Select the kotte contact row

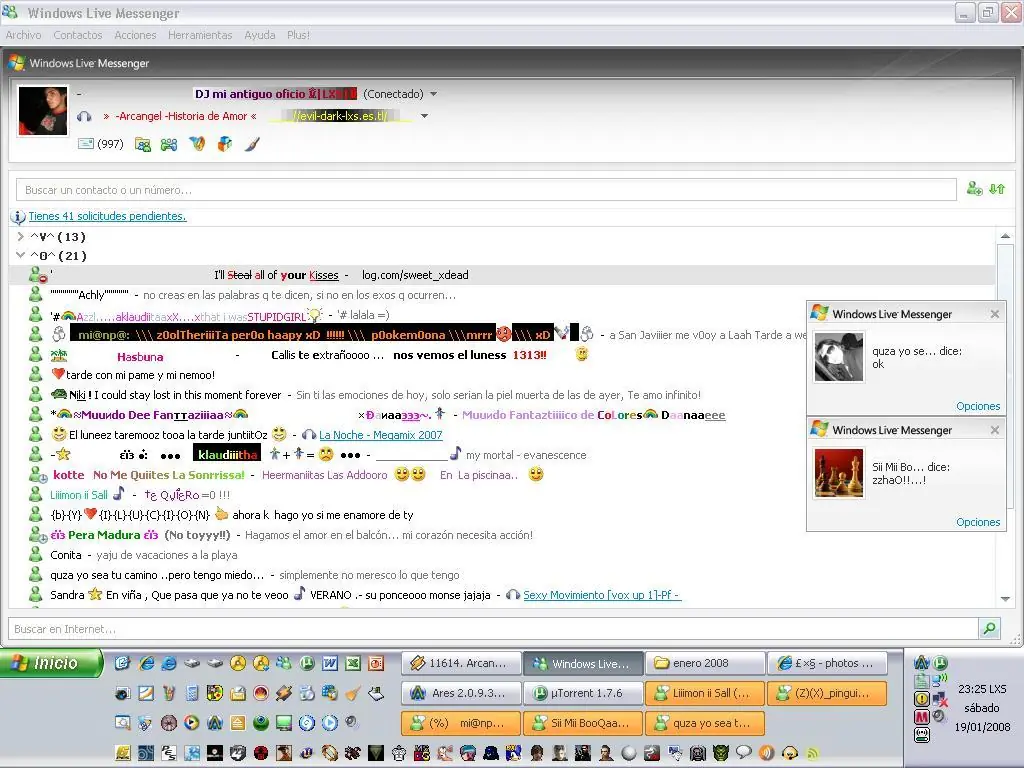(409, 475)
